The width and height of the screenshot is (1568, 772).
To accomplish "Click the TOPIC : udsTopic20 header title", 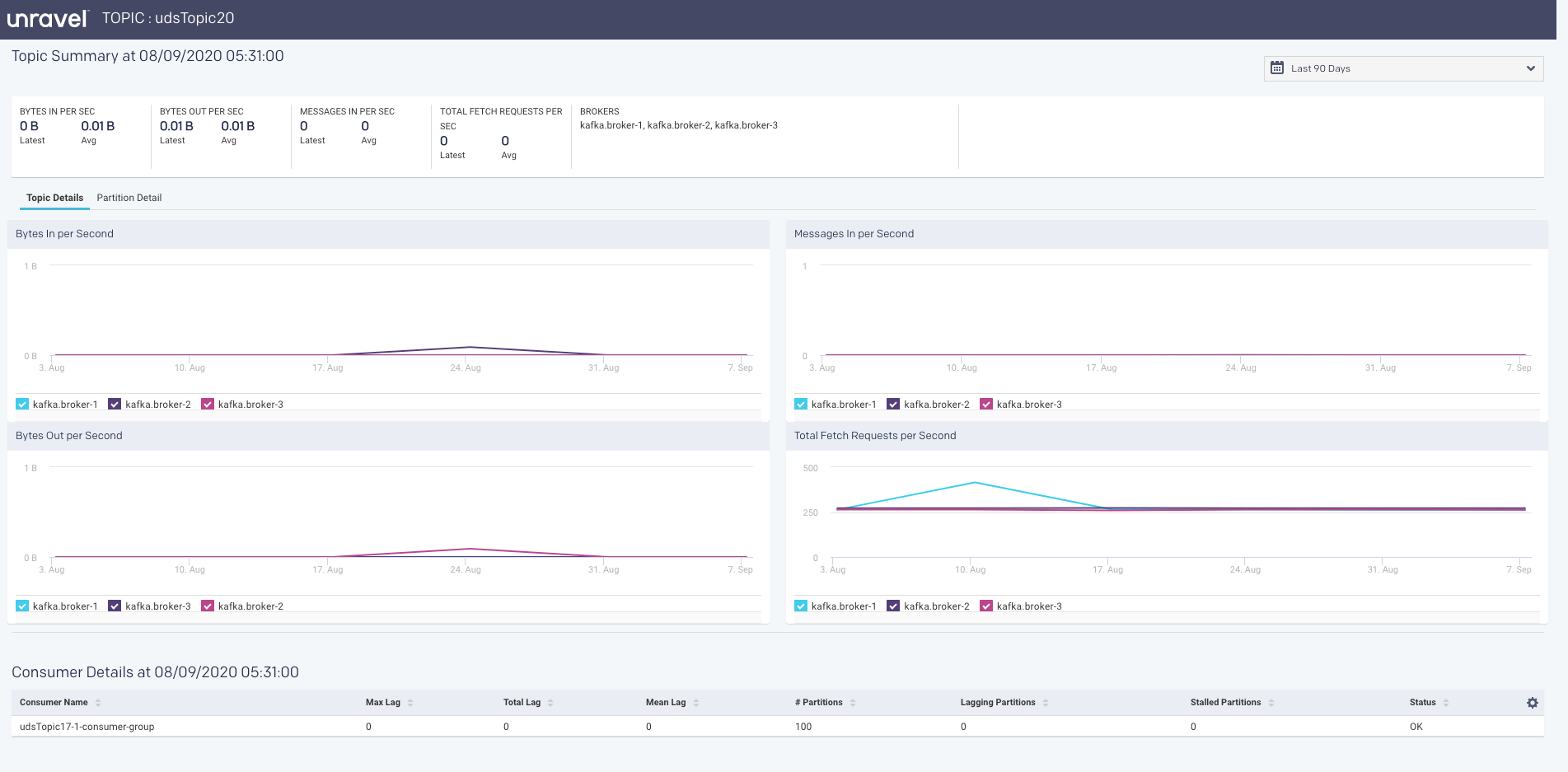I will click(x=168, y=18).
